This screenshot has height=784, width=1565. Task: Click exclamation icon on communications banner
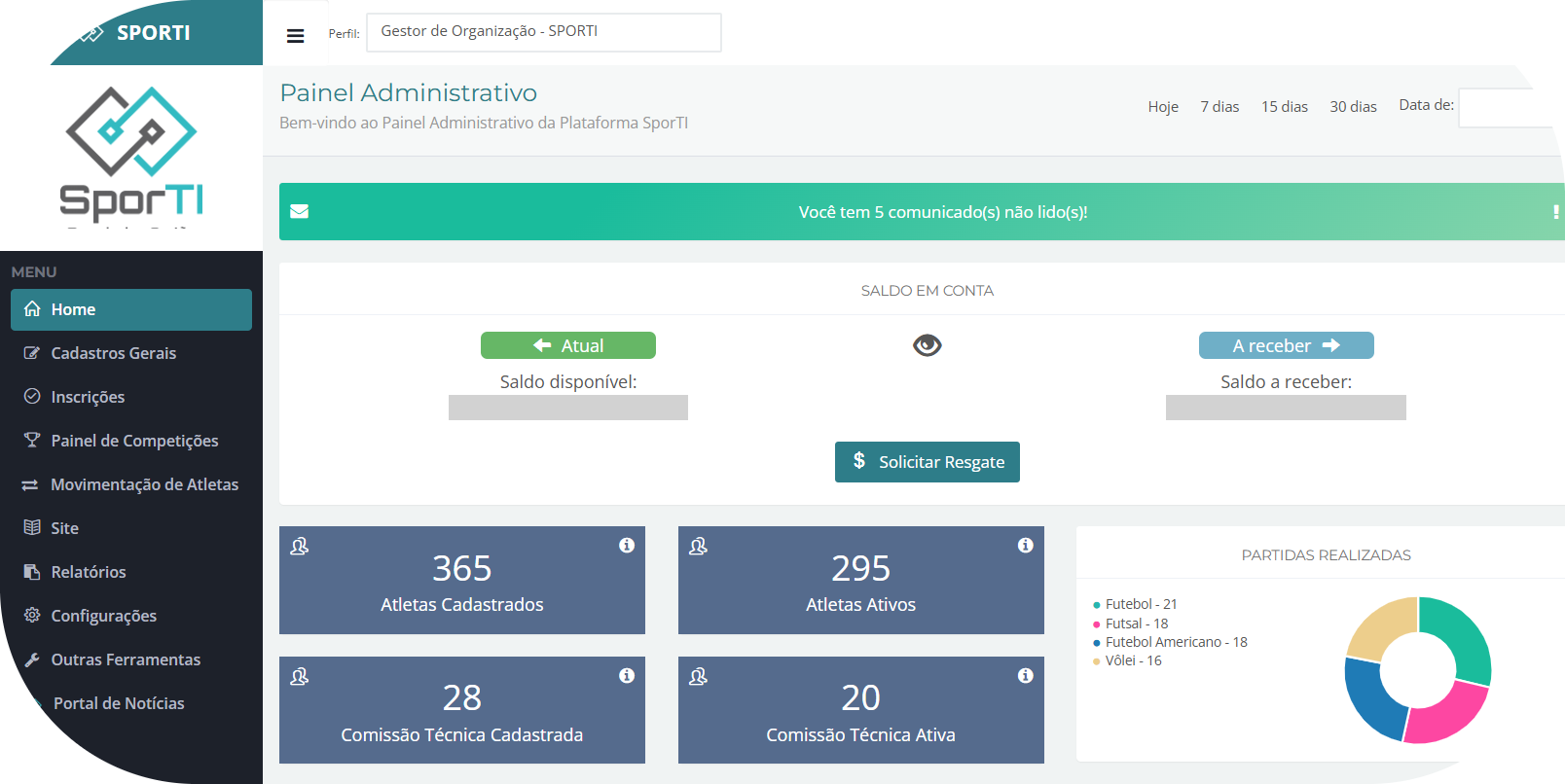point(1555,212)
